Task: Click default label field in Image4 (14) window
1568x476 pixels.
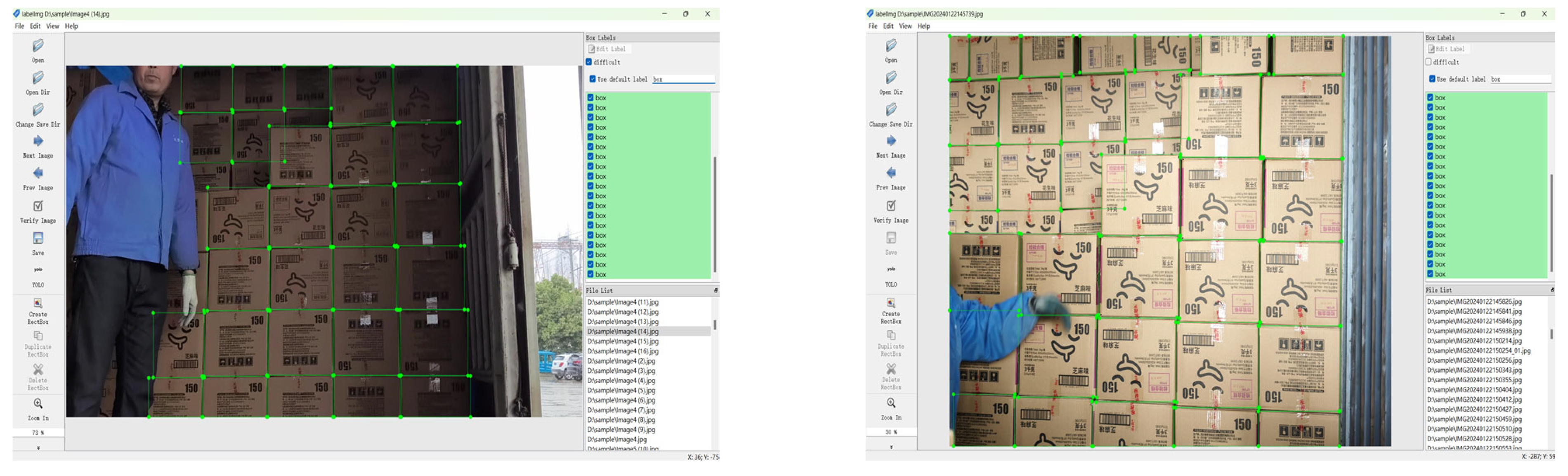Action: 684,79
